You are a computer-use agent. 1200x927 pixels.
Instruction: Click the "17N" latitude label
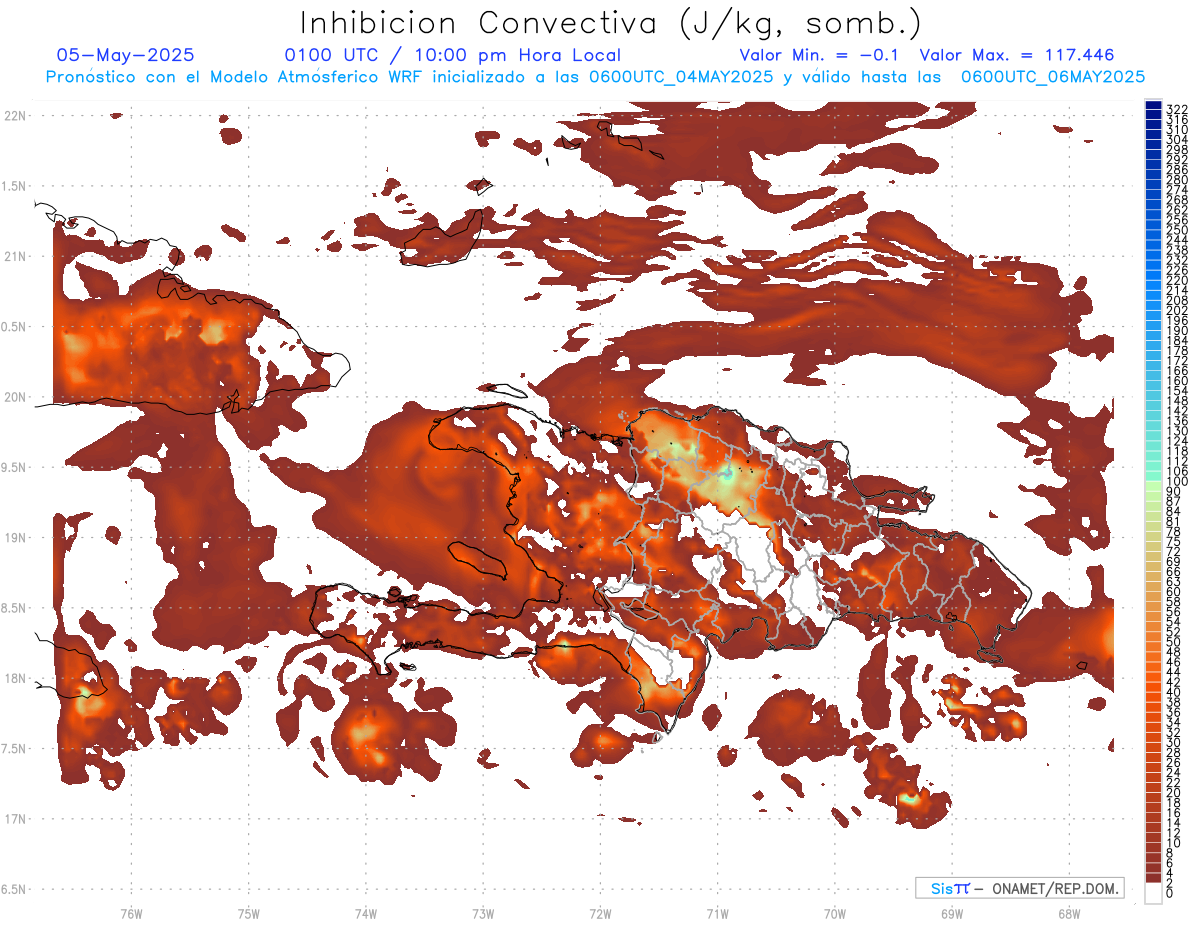tap(15, 819)
